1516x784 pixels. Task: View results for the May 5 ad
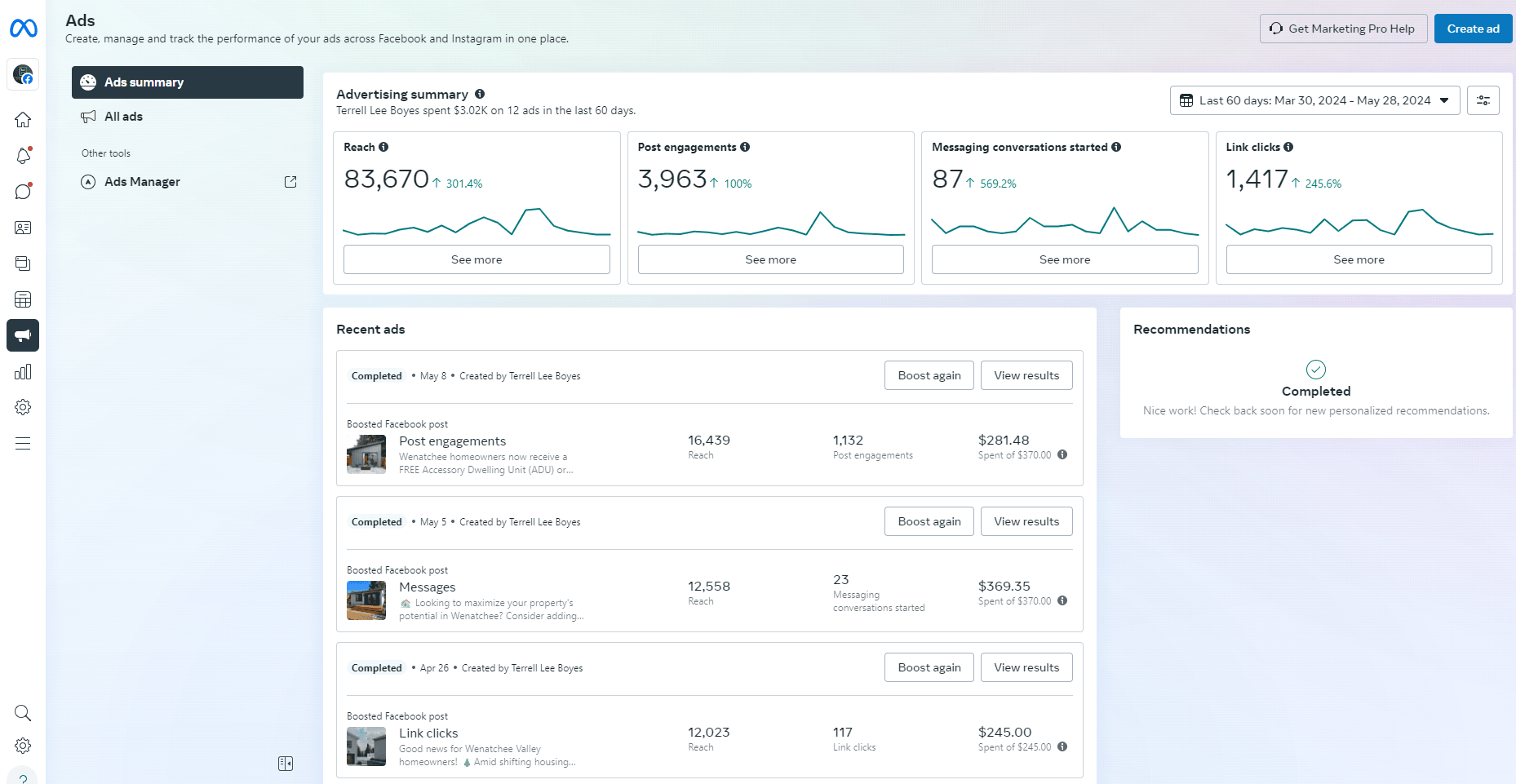coord(1026,521)
